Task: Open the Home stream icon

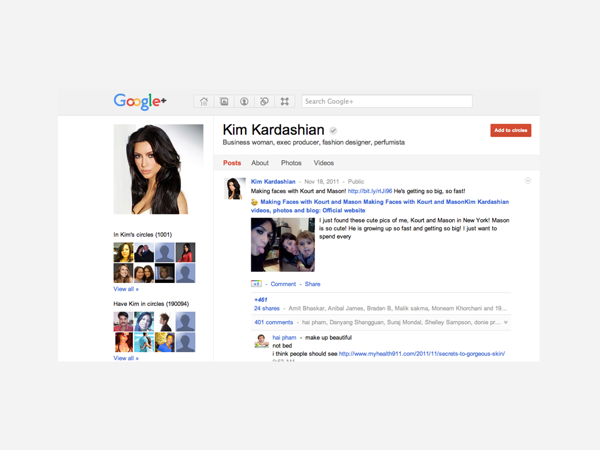Action: (x=204, y=101)
